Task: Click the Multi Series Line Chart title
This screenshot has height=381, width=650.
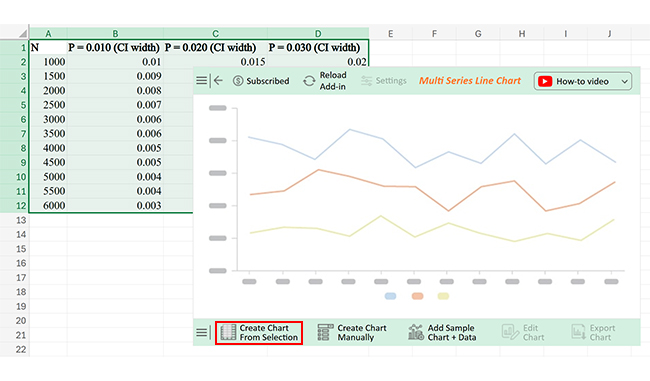Action: click(470, 81)
